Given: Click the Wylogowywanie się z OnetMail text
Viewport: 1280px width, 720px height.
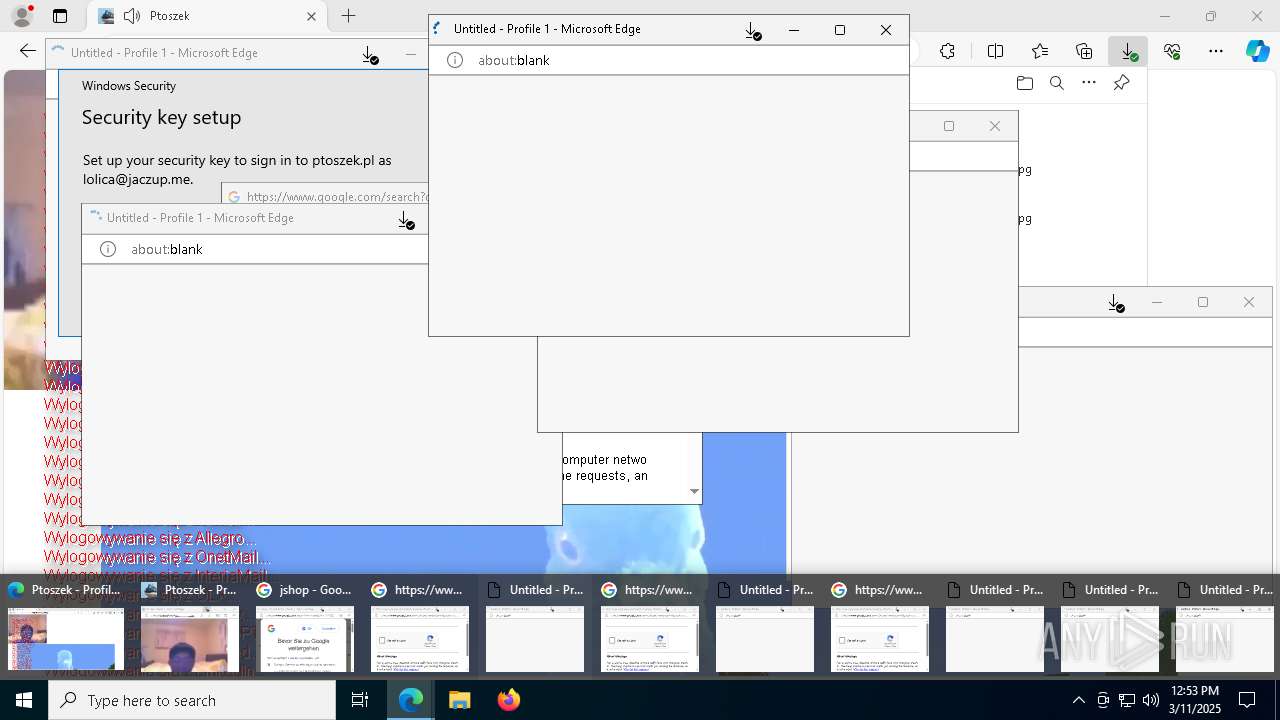Looking at the screenshot, I should pyautogui.click(x=157, y=557).
